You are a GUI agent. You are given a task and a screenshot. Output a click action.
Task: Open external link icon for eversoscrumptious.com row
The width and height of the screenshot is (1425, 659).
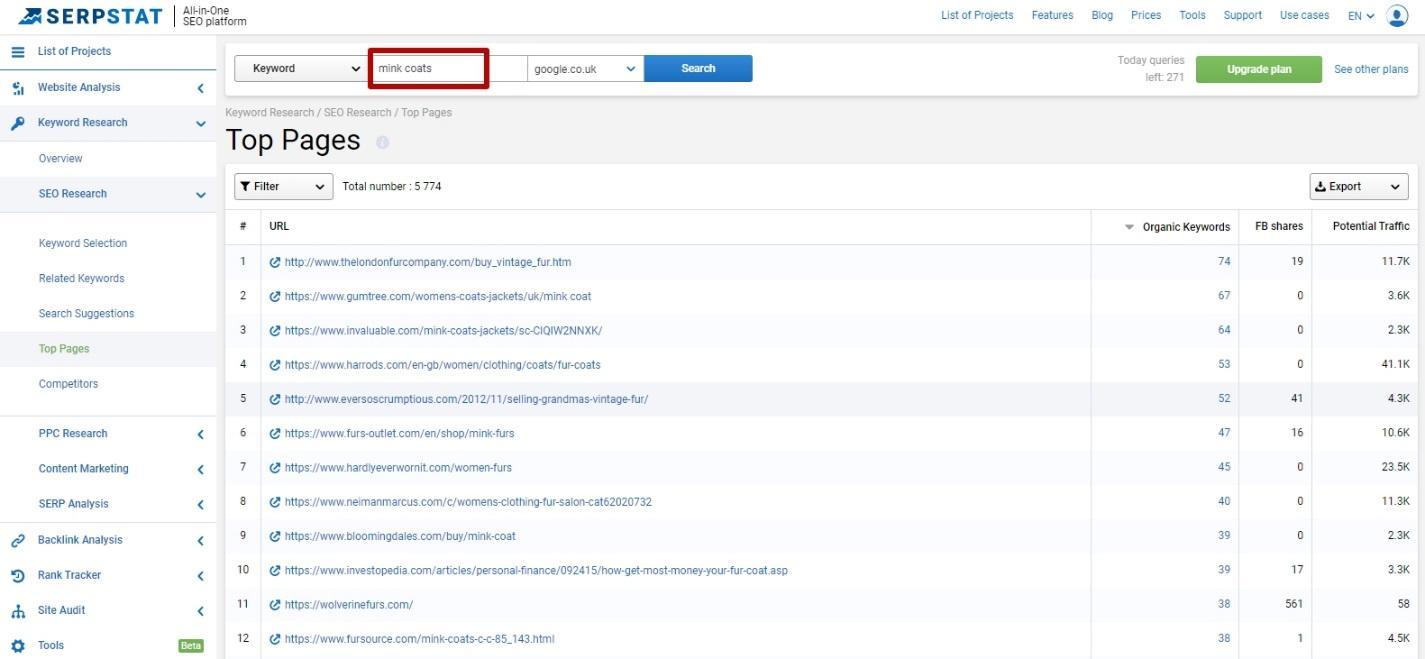click(275, 399)
